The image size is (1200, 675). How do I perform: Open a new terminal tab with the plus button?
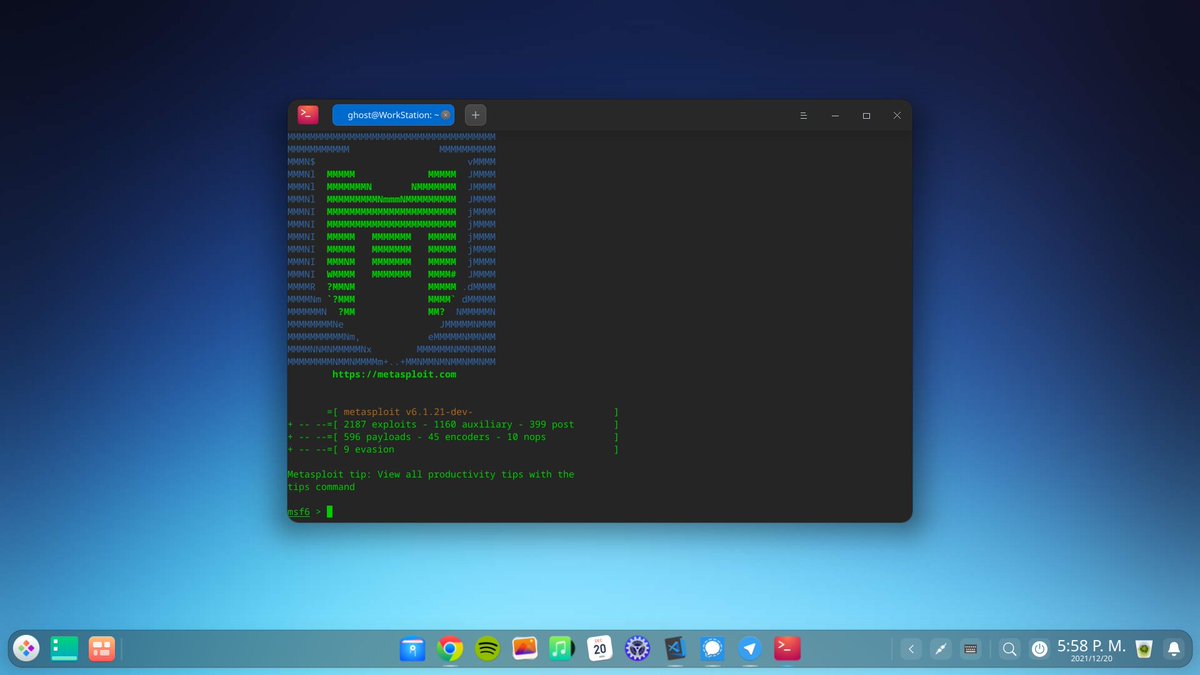pyautogui.click(x=475, y=115)
